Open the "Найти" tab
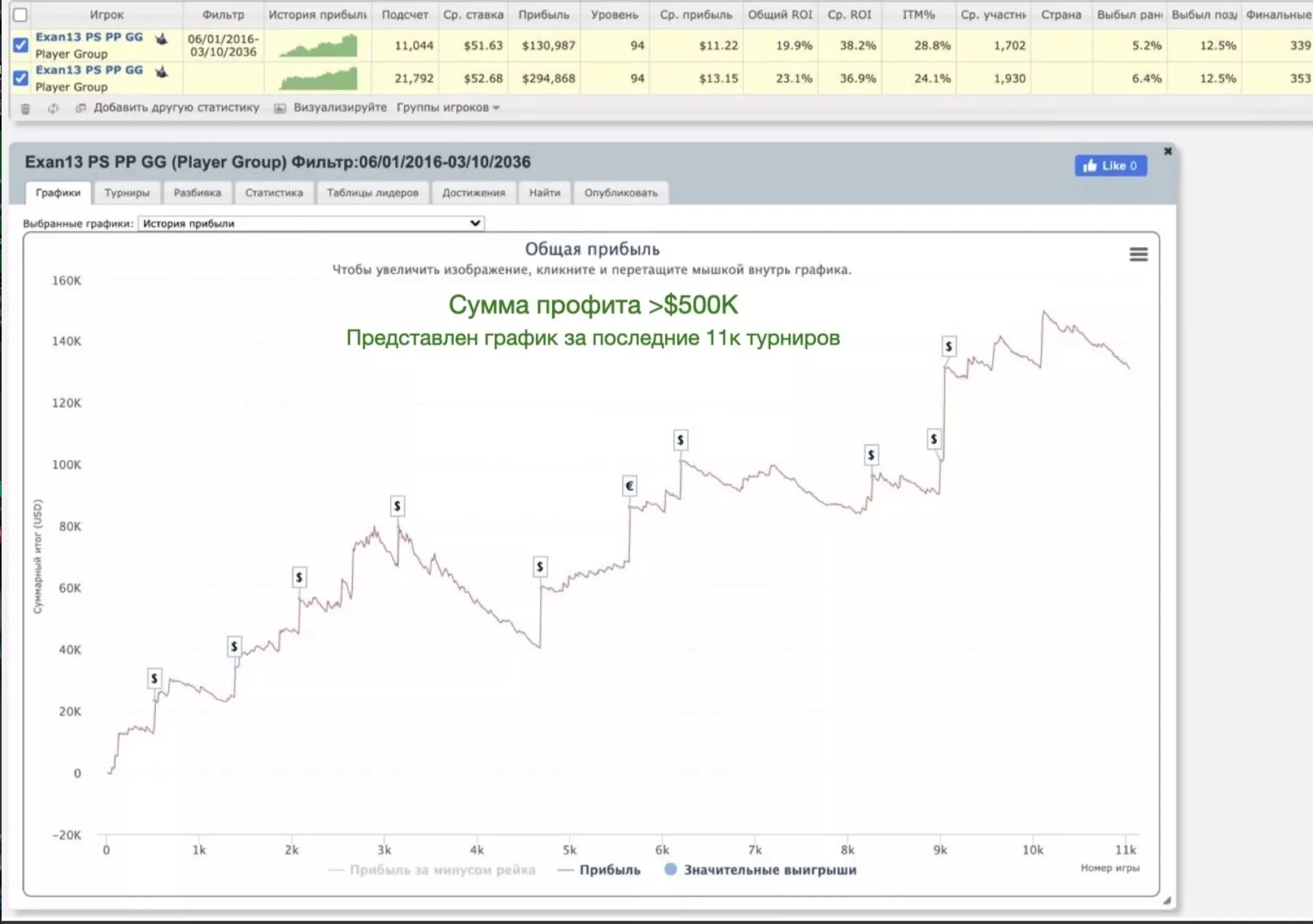 (x=544, y=193)
